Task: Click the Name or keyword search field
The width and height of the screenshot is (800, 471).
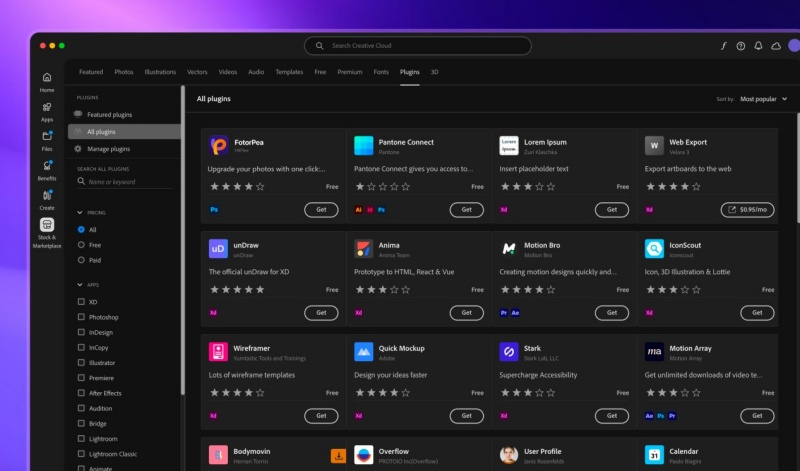Action: pyautogui.click(x=125, y=182)
